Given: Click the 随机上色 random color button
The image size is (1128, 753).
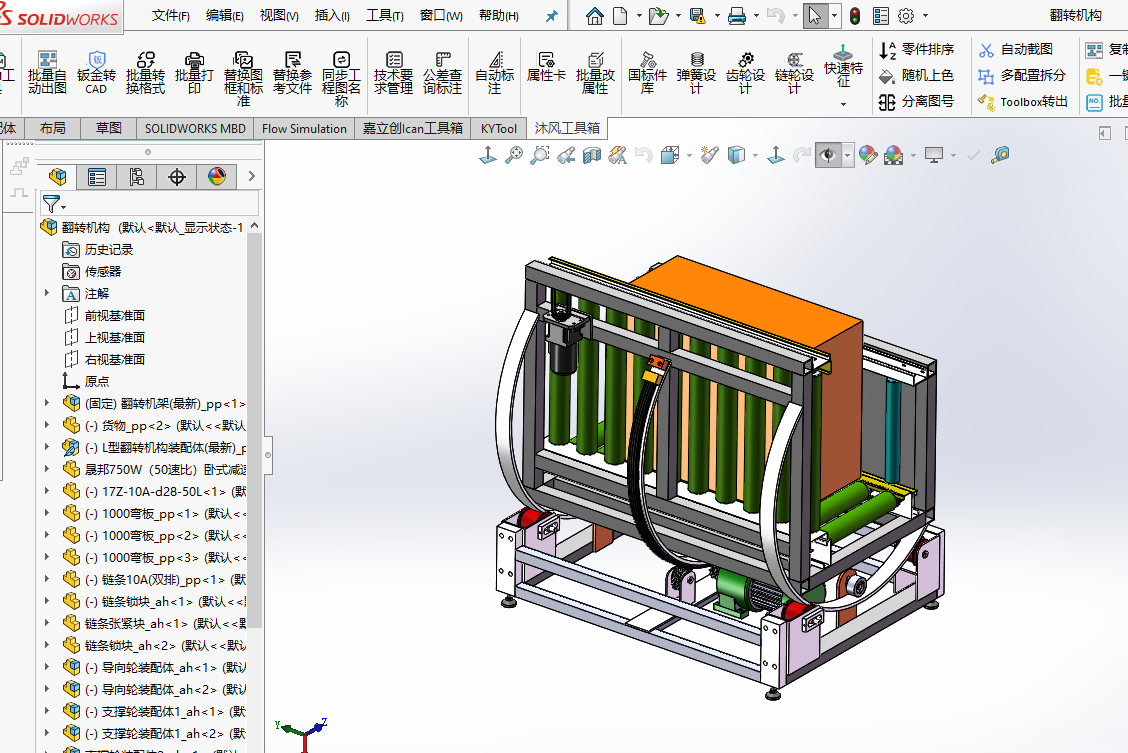Looking at the screenshot, I should [x=916, y=76].
